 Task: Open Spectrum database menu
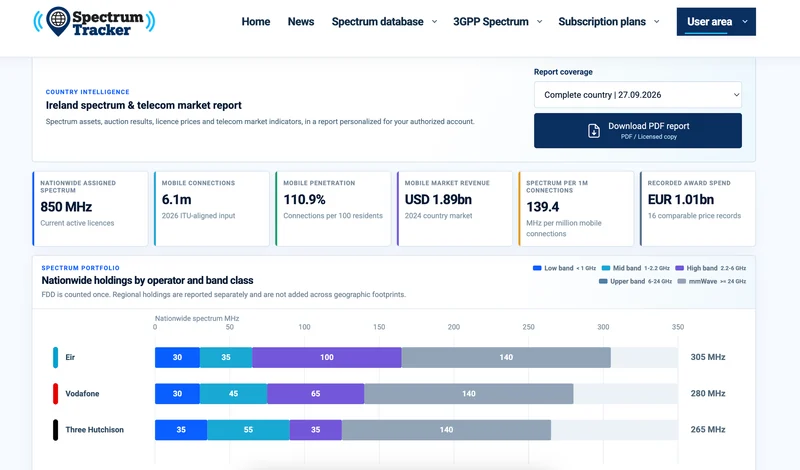[378, 22]
